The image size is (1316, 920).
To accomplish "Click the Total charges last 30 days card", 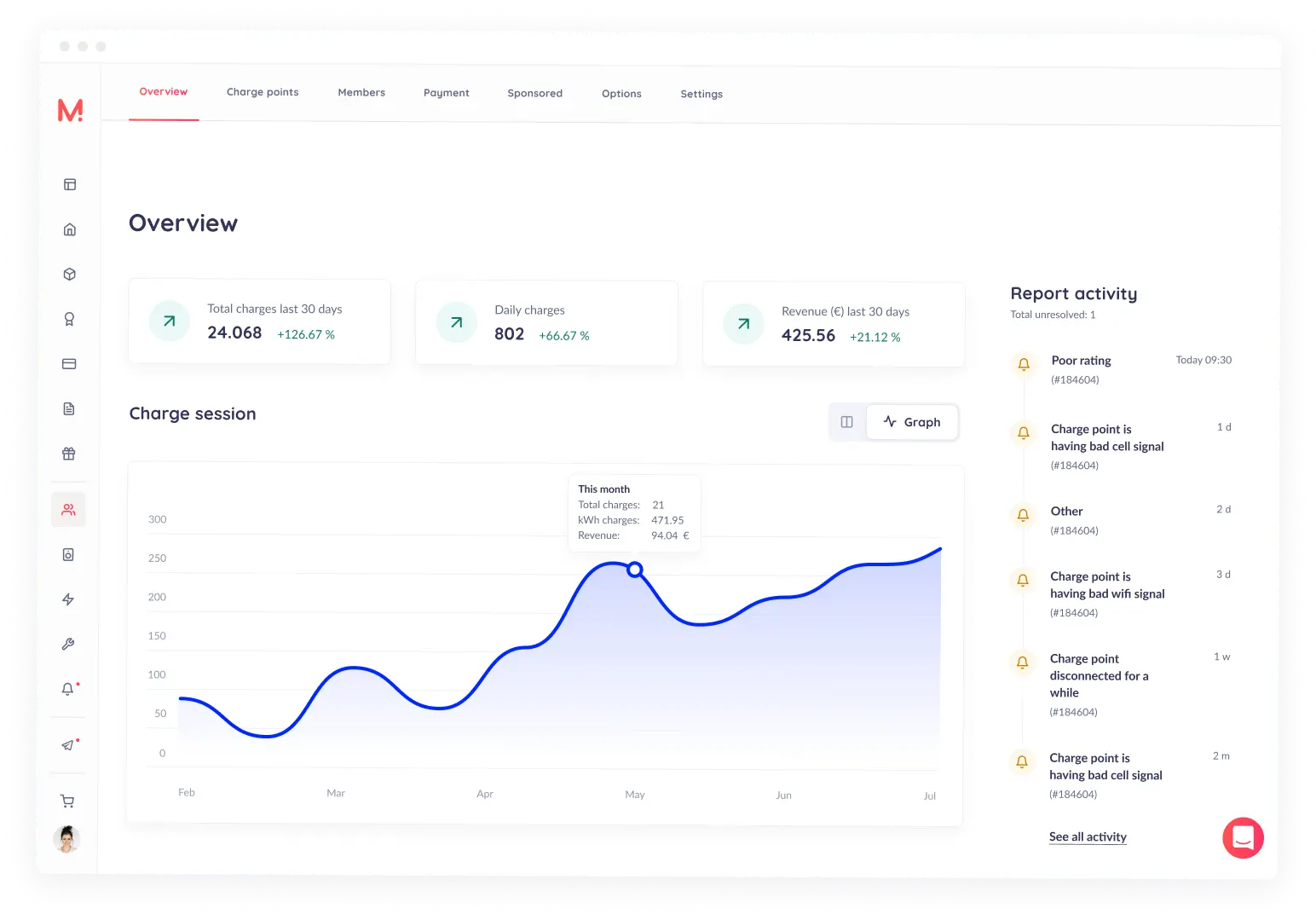I will pos(259,321).
